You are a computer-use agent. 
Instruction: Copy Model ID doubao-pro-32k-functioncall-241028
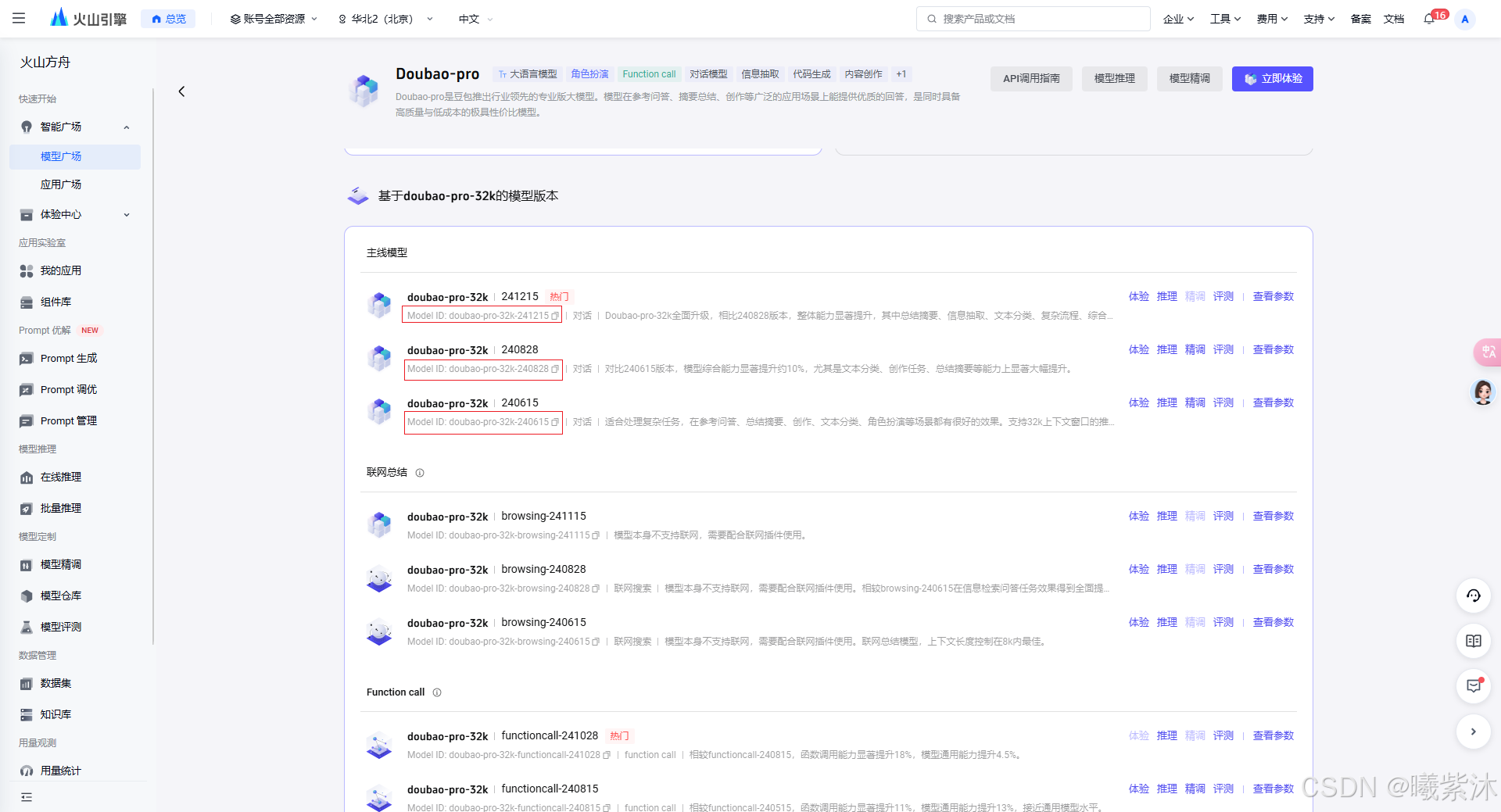[x=607, y=755]
